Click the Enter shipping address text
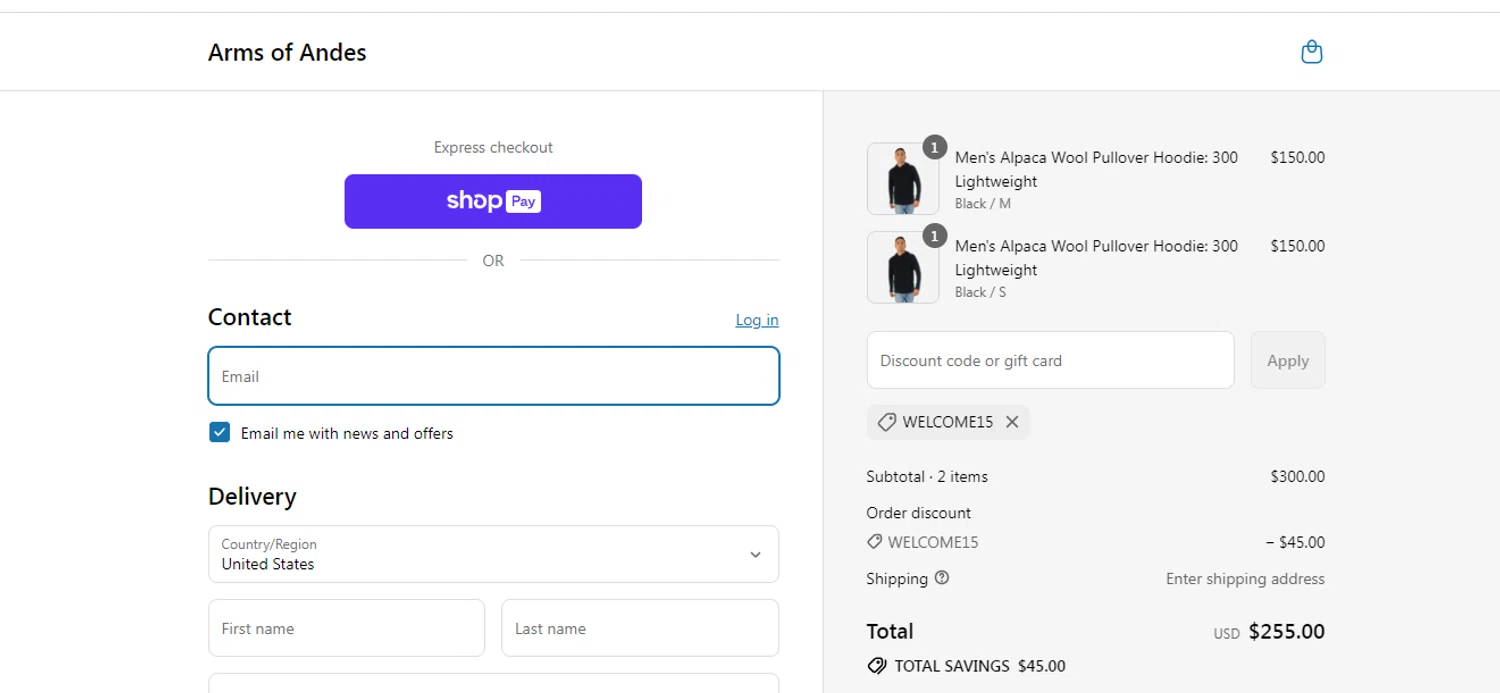This screenshot has width=1500, height=693. coord(1245,579)
